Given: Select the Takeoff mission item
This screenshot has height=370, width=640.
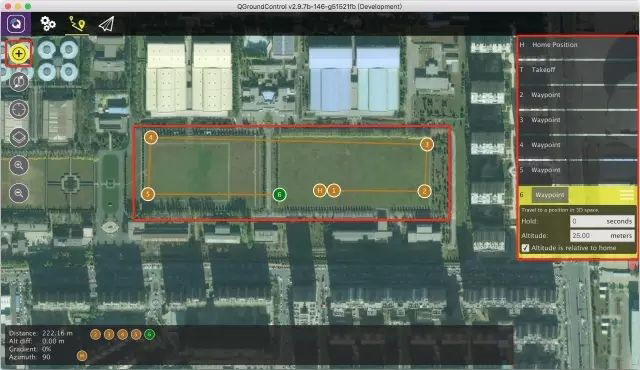Looking at the screenshot, I should click(577, 70).
